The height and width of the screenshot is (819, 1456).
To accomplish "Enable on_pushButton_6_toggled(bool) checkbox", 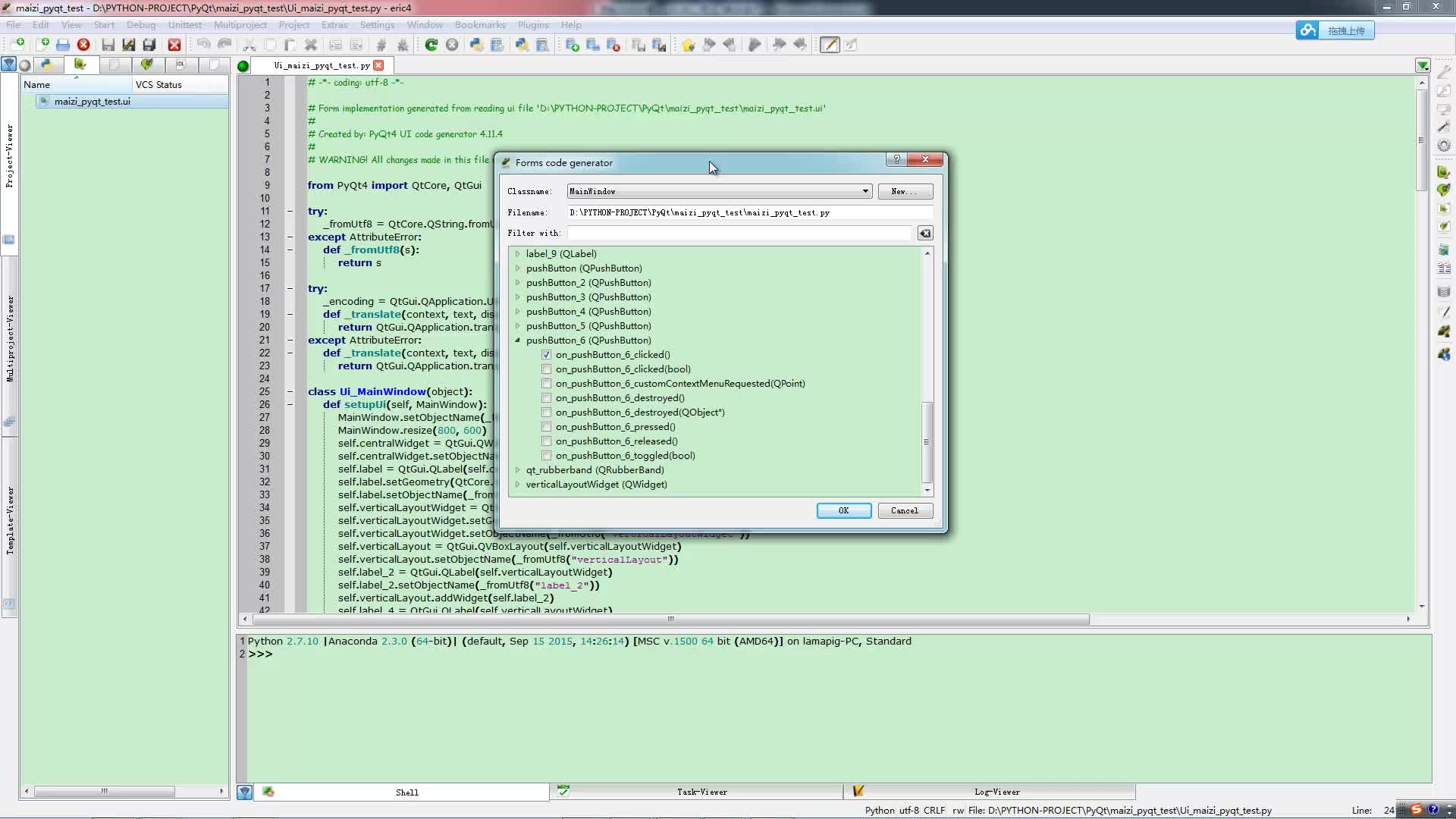I will 546,456.
